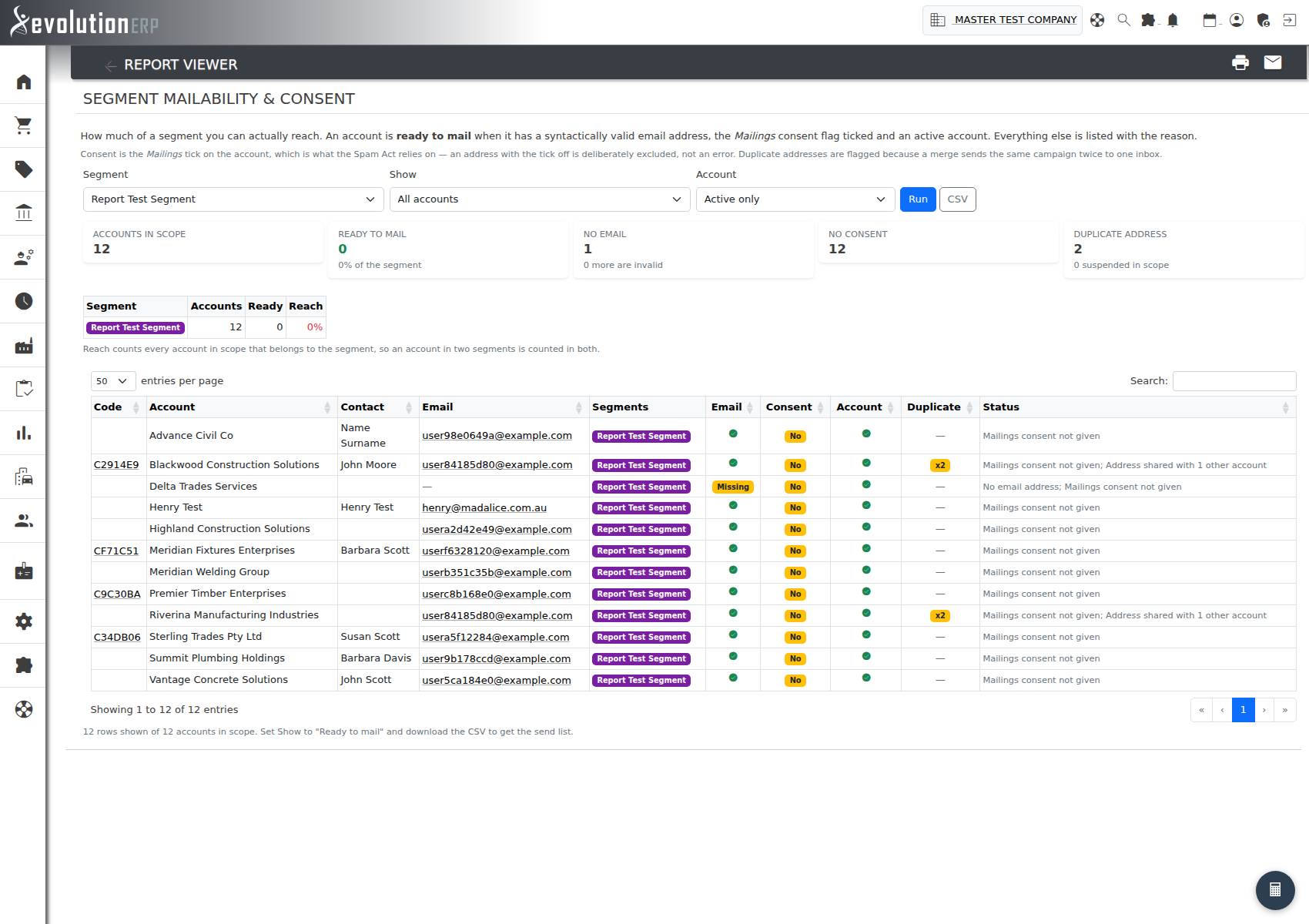Click the notifications bell icon

click(x=1173, y=20)
